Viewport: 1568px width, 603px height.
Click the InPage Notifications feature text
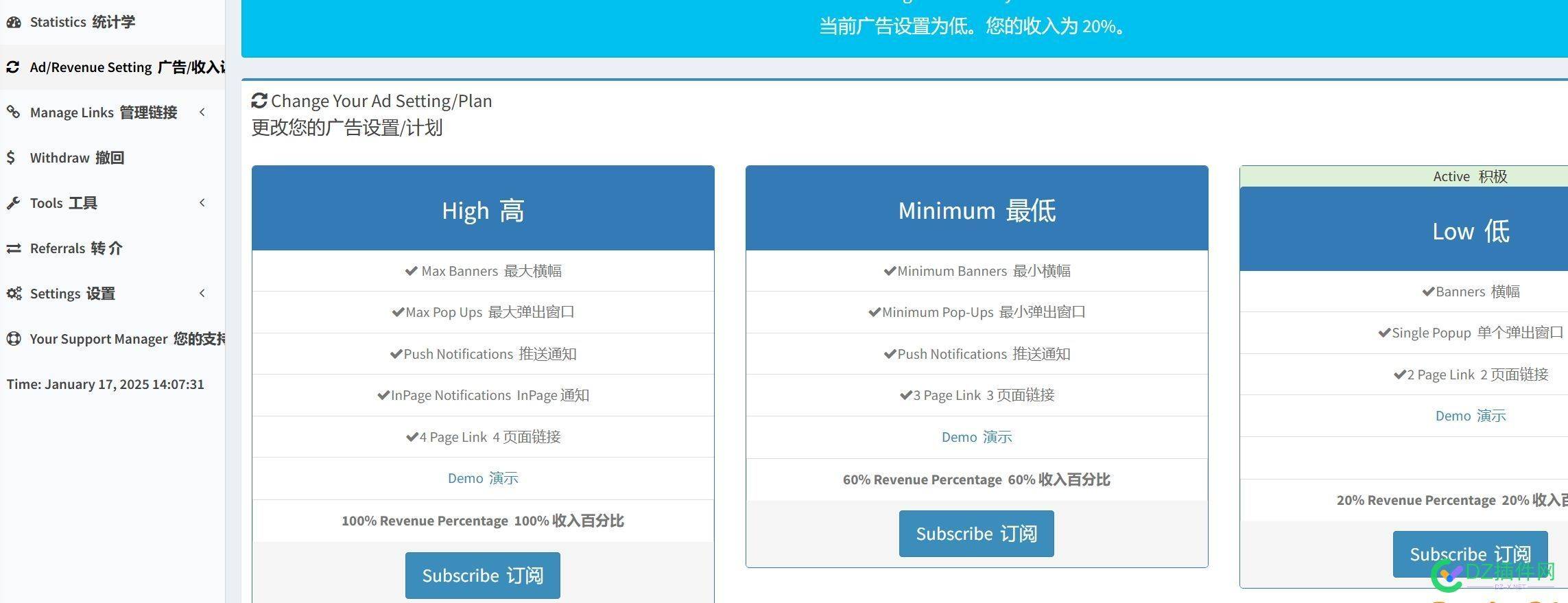point(490,395)
